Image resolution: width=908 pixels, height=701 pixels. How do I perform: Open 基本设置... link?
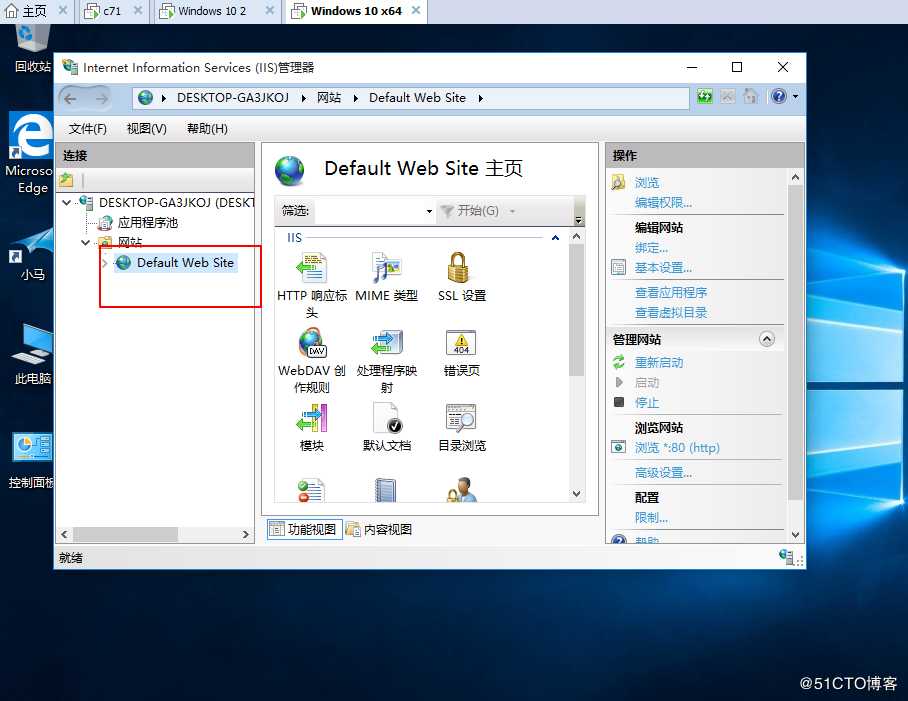663,268
